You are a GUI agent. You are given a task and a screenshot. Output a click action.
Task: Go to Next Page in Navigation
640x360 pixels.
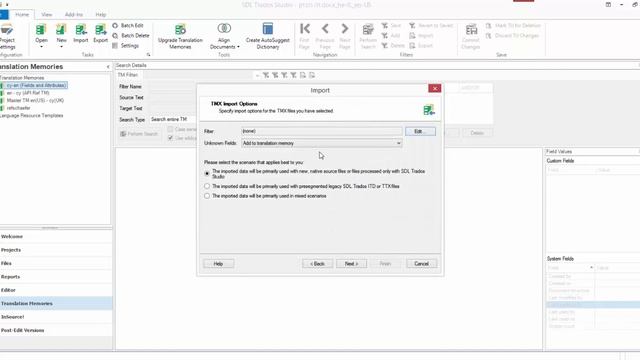[x=345, y=36]
